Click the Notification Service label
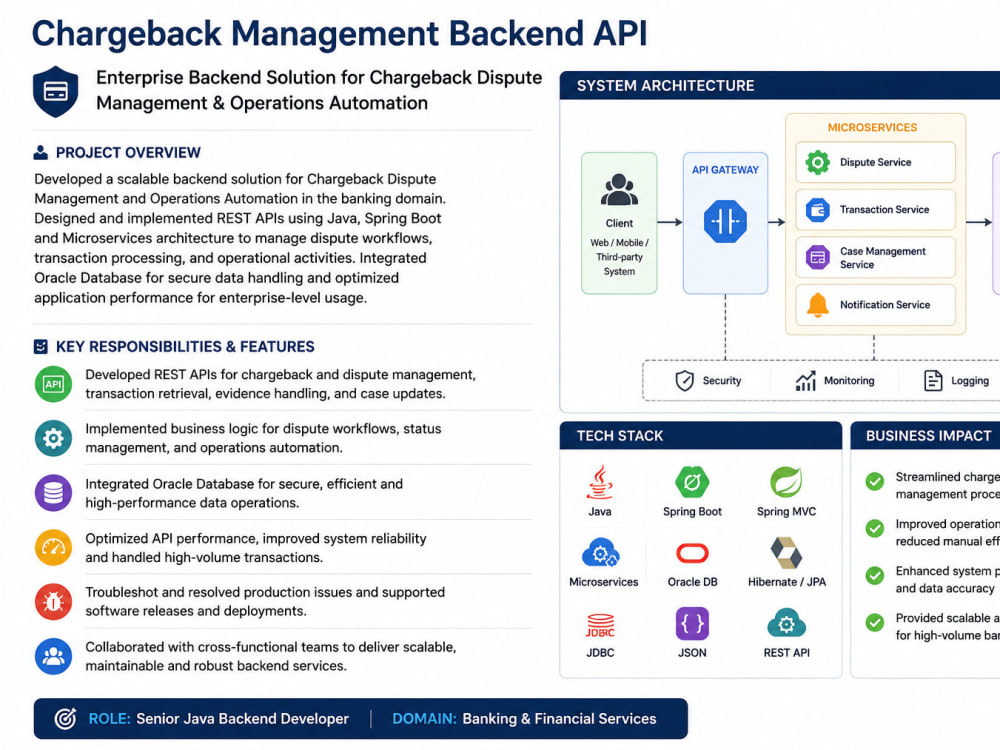The image size is (1000, 750). point(885,305)
